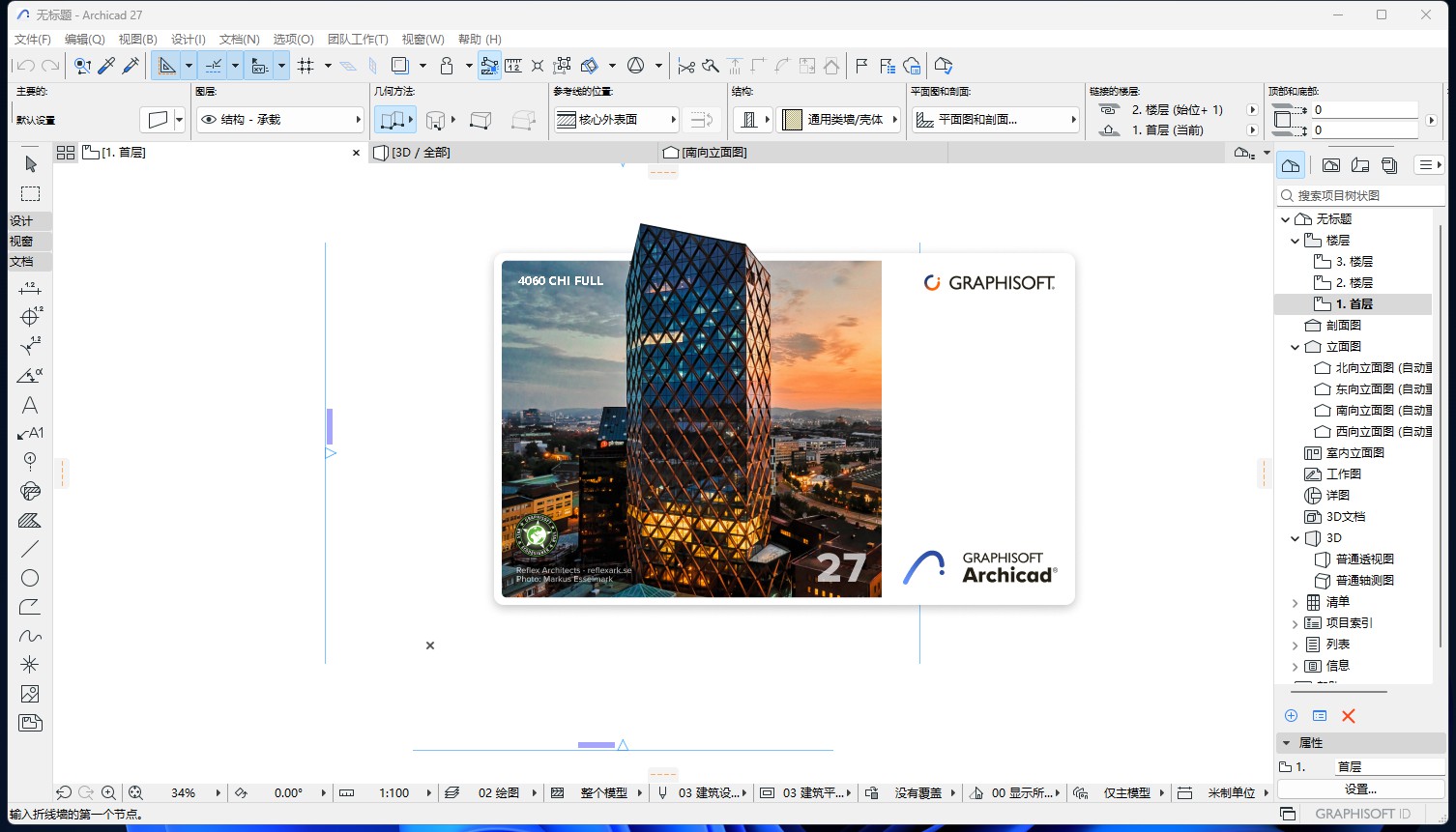The image size is (1456, 832).
Task: Select the Arrow selection tool
Action: point(30,164)
